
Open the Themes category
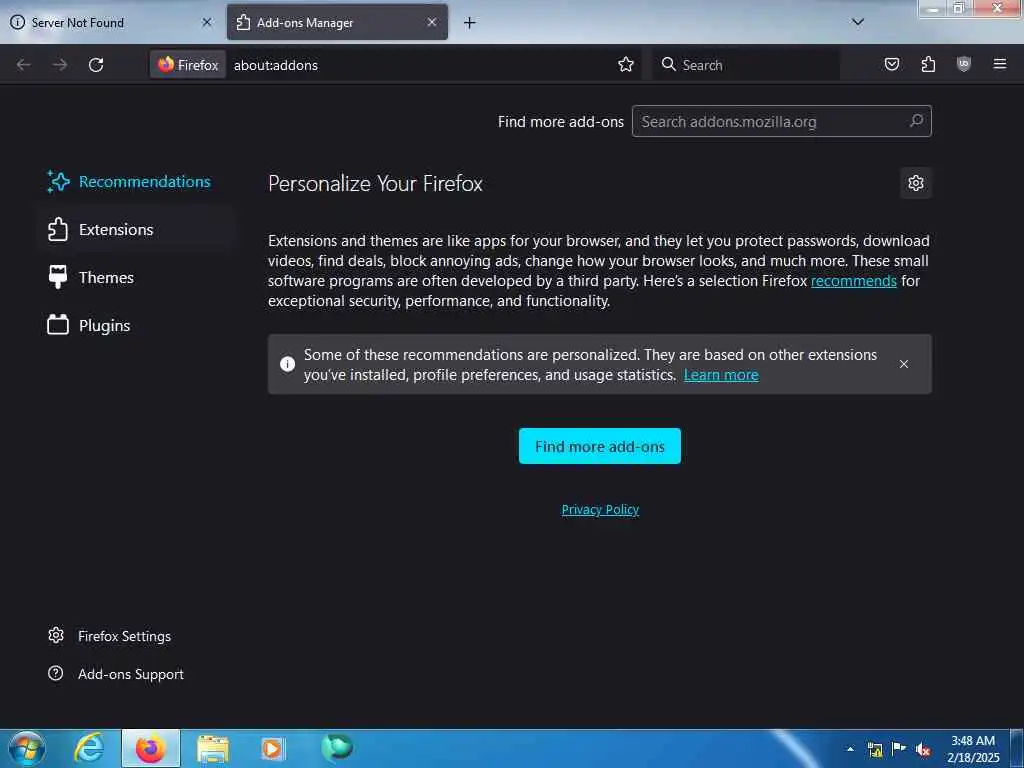point(135,278)
